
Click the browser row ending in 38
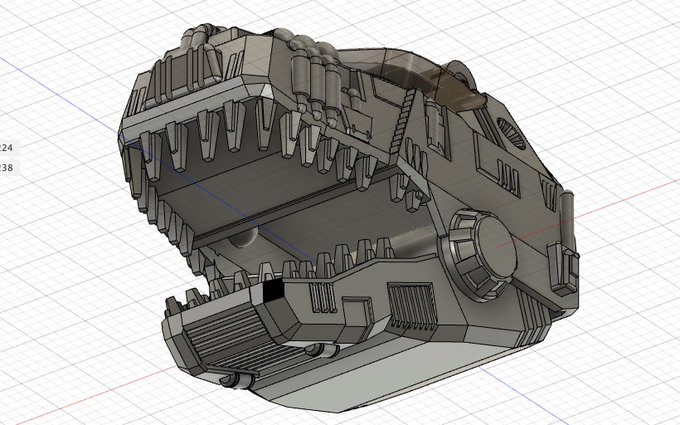(x=9, y=167)
